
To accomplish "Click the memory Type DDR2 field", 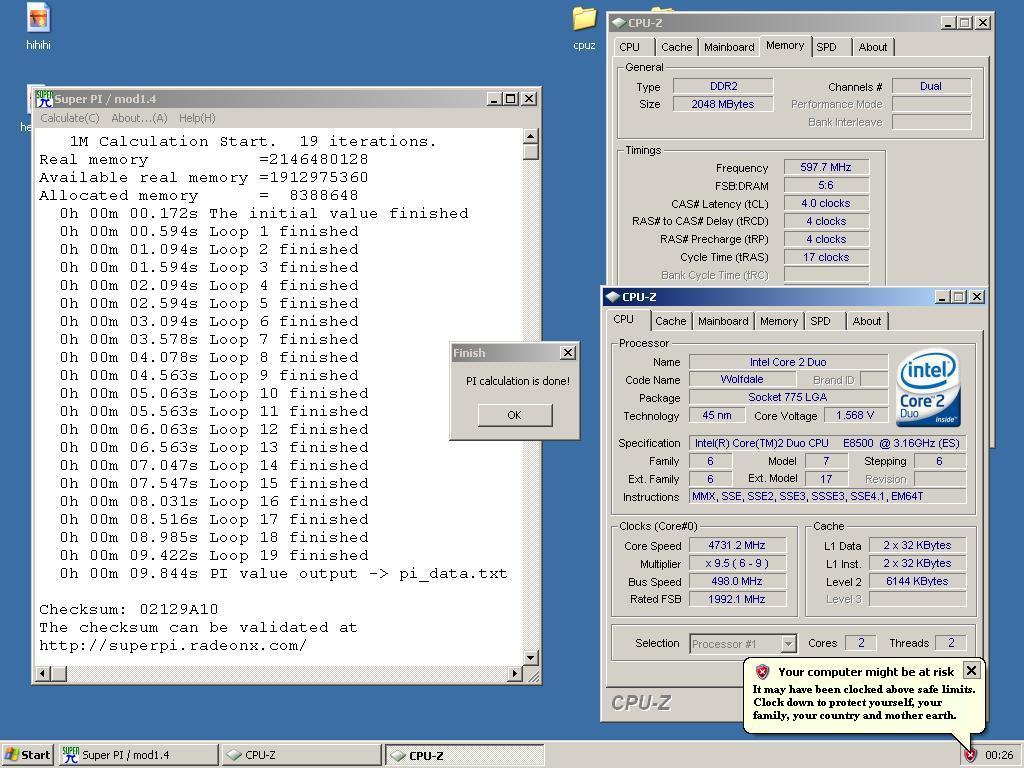I will coord(723,86).
